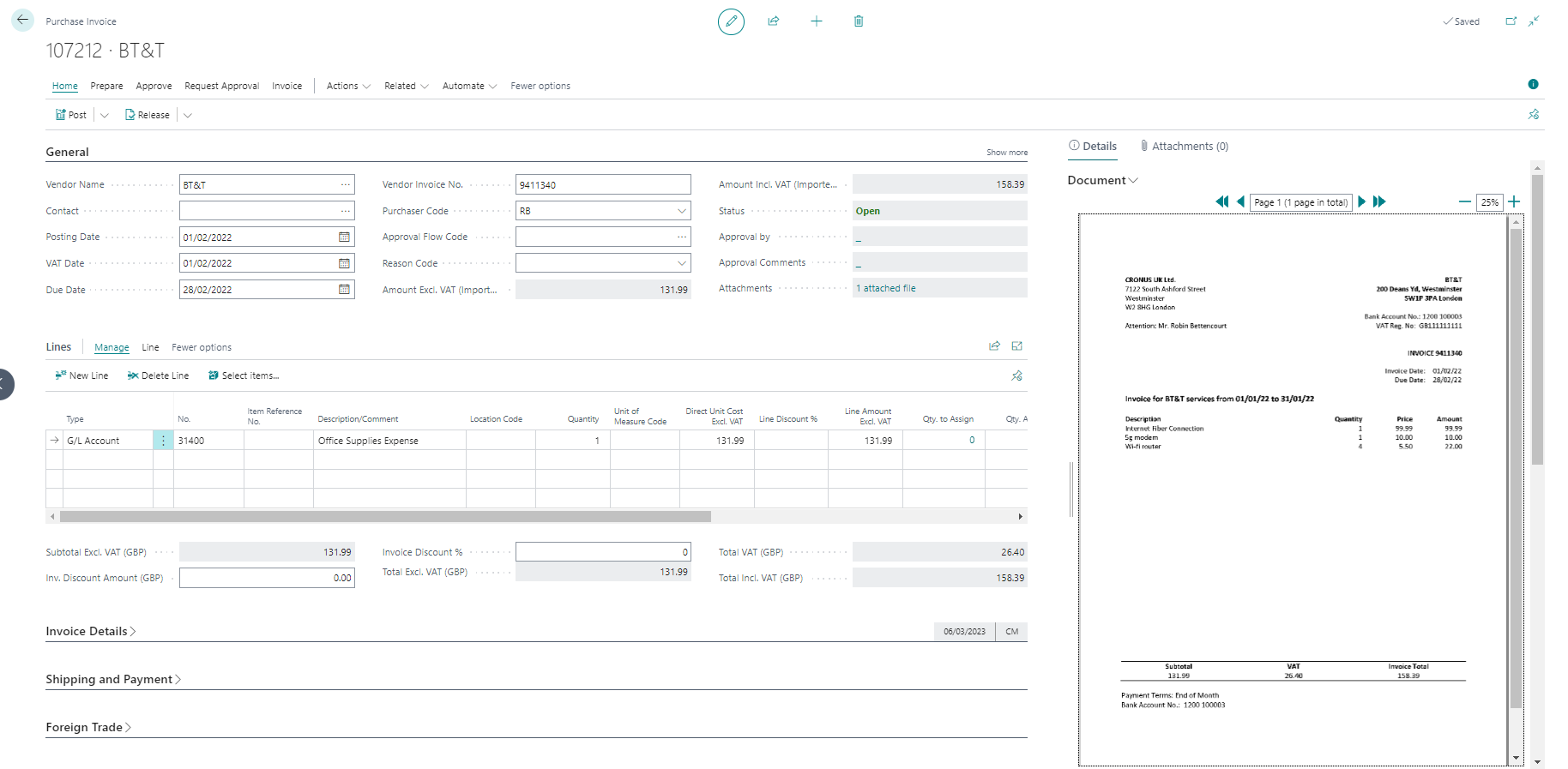This screenshot has height=769, width=1568.
Task: Open the 1 attached file link
Action: (x=885, y=288)
